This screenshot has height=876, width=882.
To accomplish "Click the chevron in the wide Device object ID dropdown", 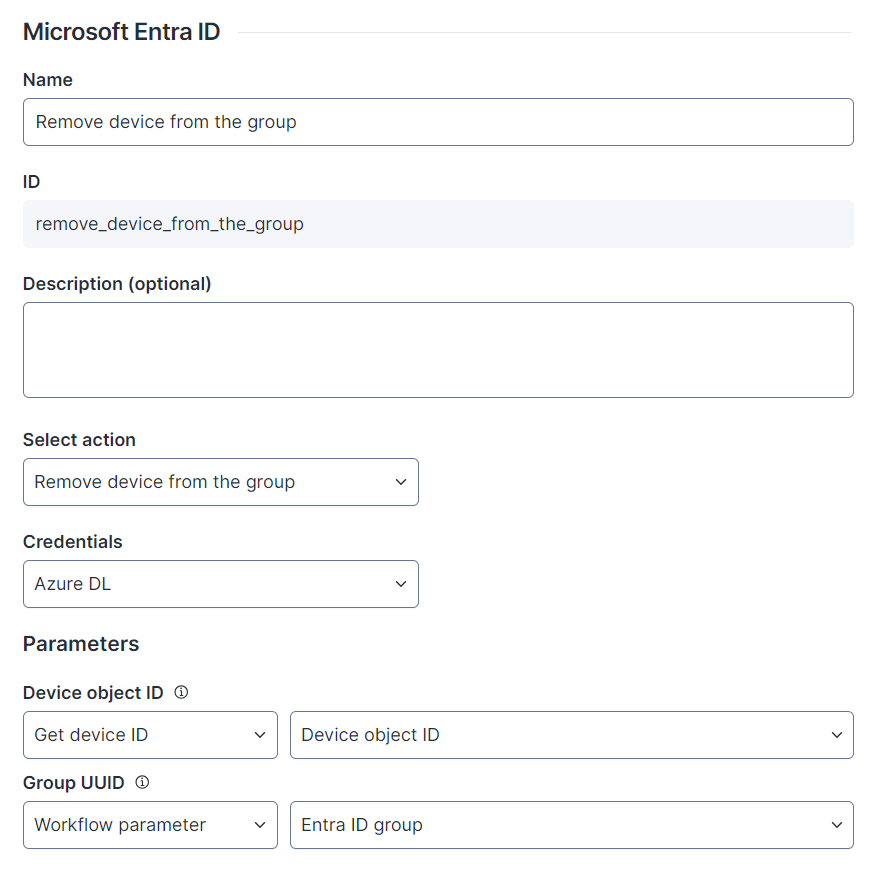I will [836, 735].
